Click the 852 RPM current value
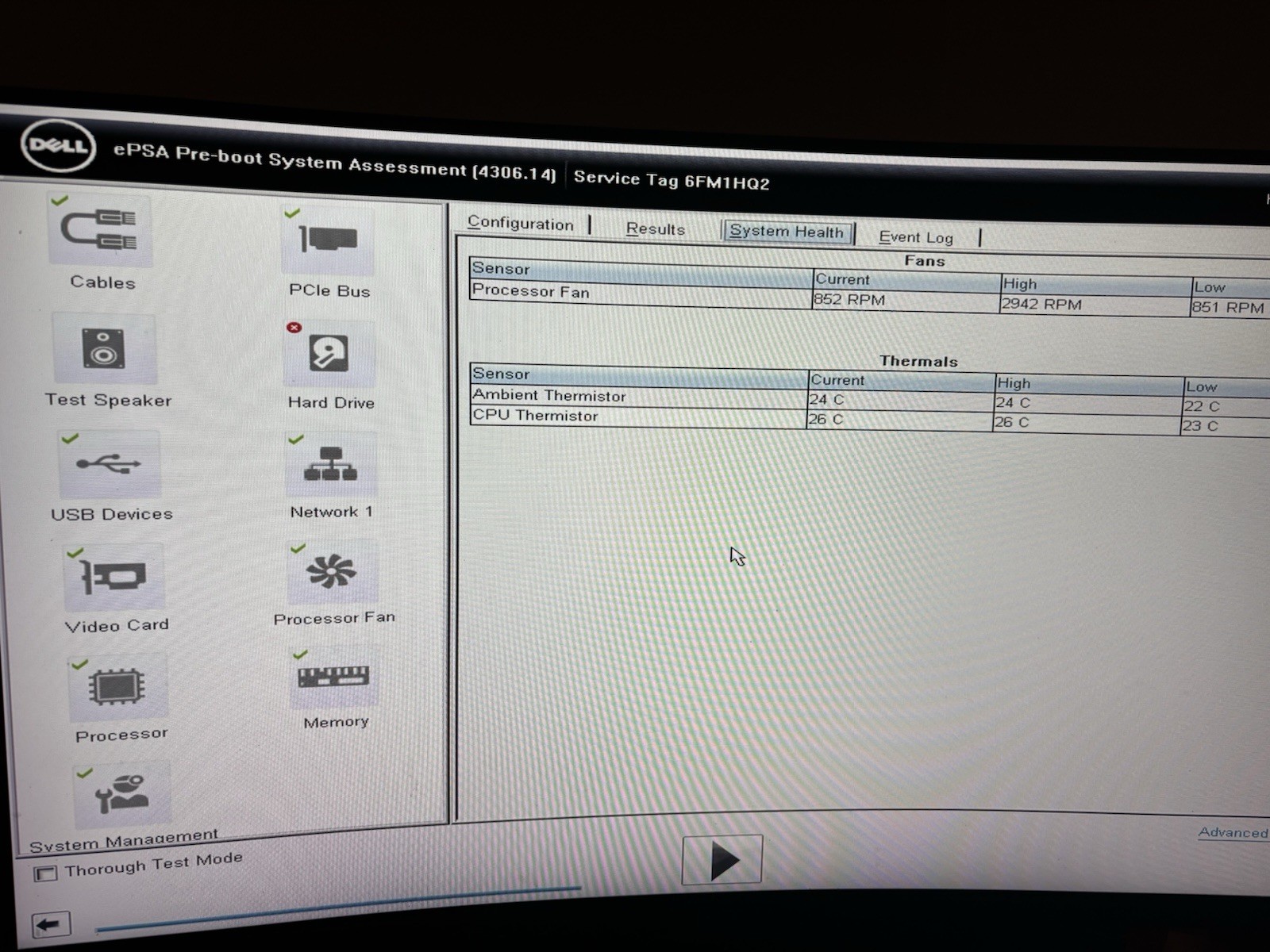This screenshot has height=952, width=1270. coord(849,300)
